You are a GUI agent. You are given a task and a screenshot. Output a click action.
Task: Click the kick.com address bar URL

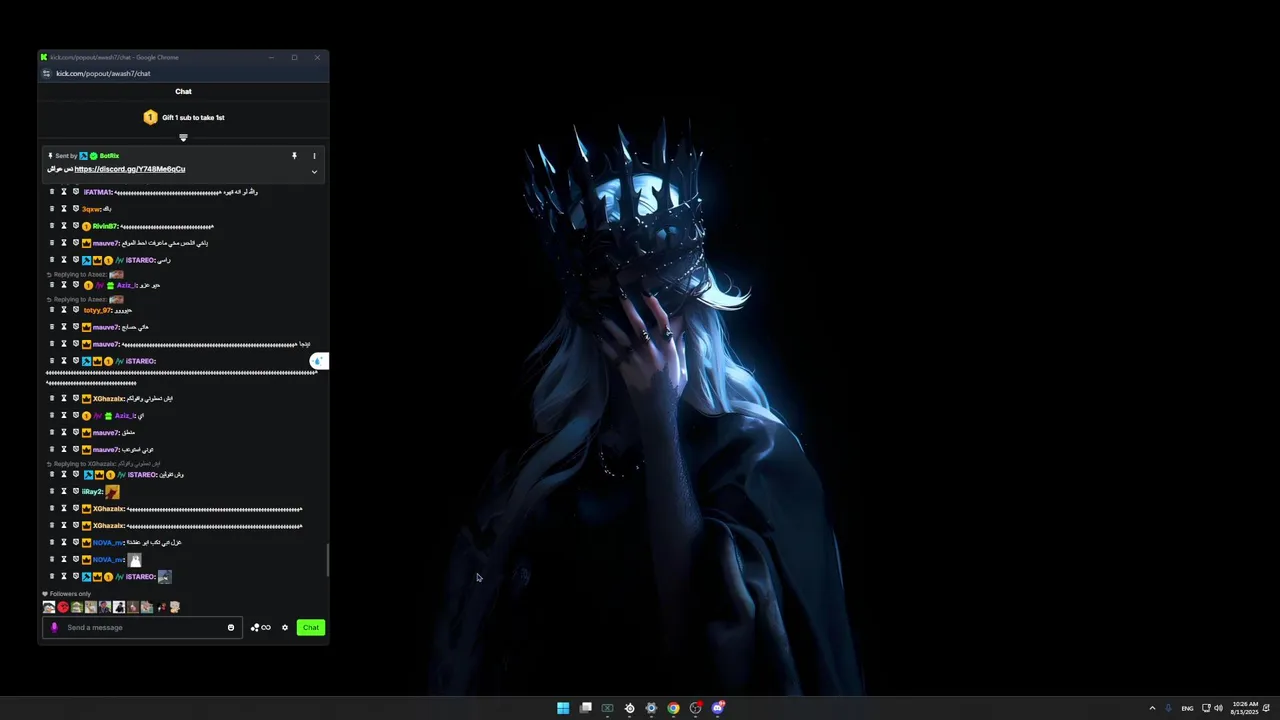103,73
